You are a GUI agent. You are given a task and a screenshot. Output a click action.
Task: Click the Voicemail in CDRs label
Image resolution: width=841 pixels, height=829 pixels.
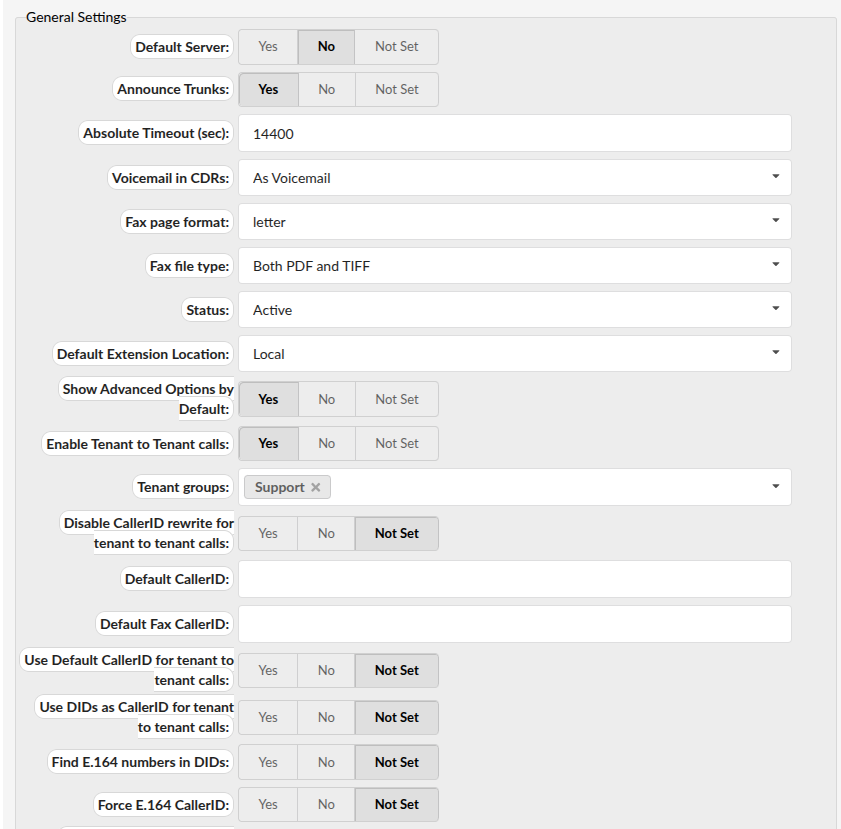(170, 178)
